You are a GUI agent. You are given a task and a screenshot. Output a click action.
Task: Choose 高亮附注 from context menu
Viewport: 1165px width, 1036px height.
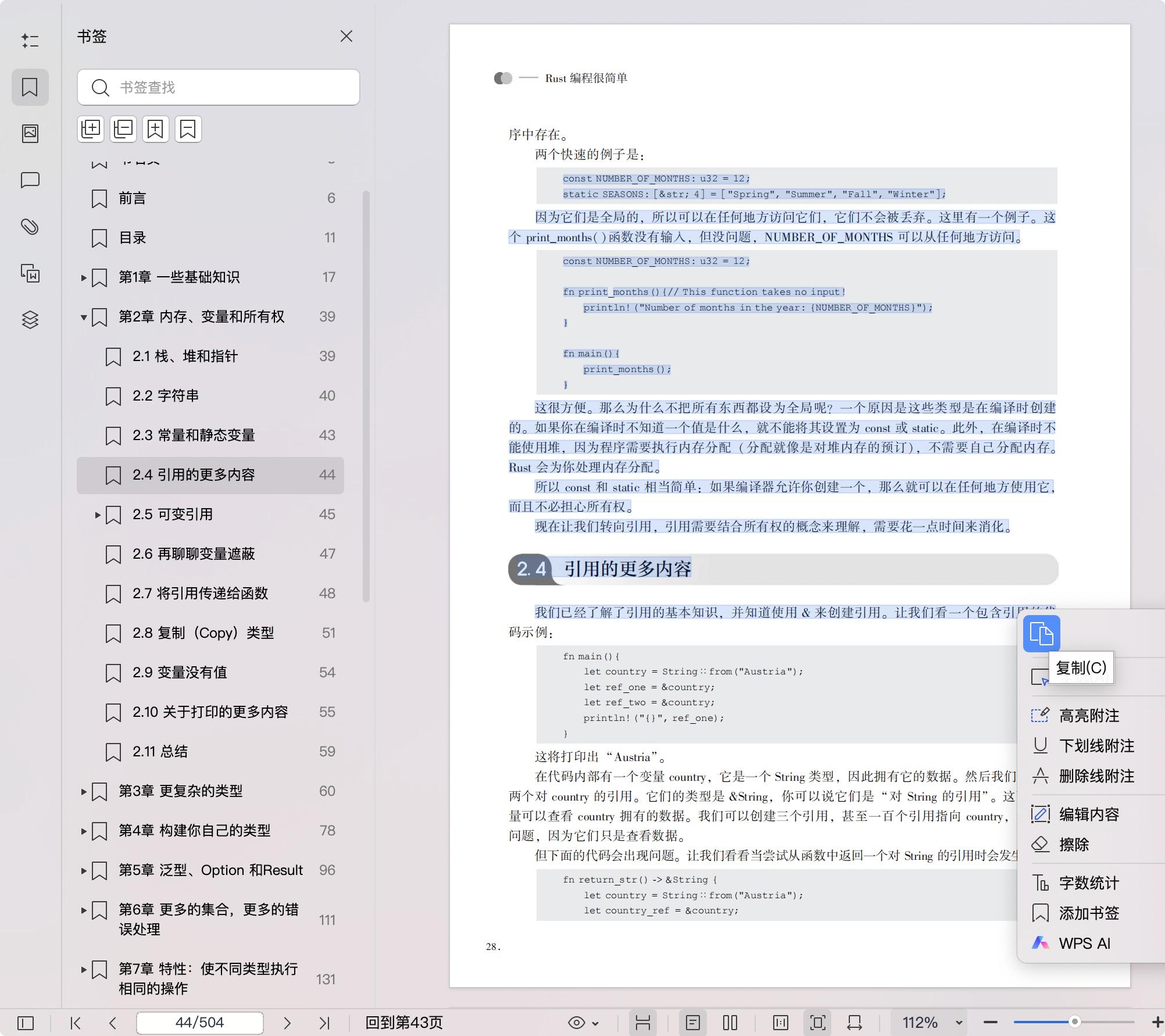point(1089,716)
